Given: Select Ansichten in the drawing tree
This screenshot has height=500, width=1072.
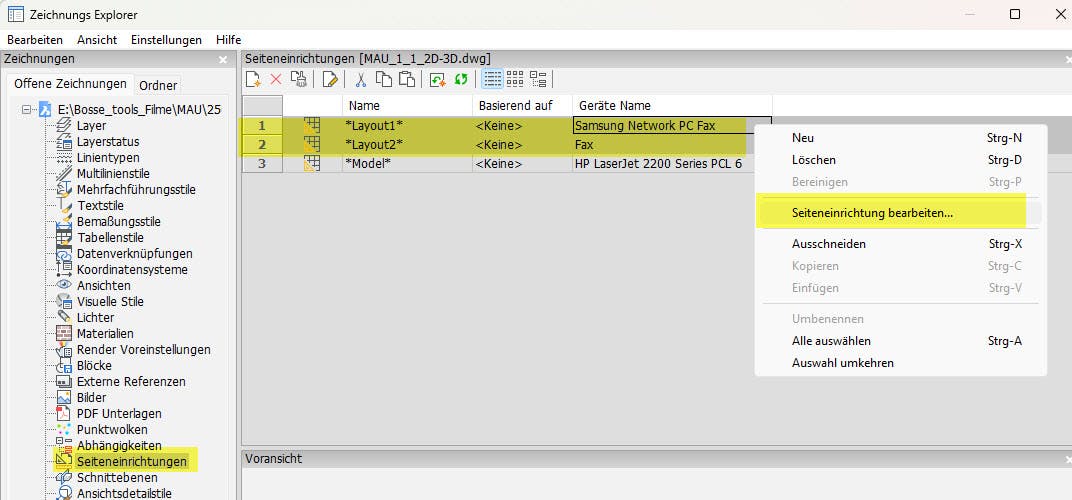Looking at the screenshot, I should [x=103, y=286].
